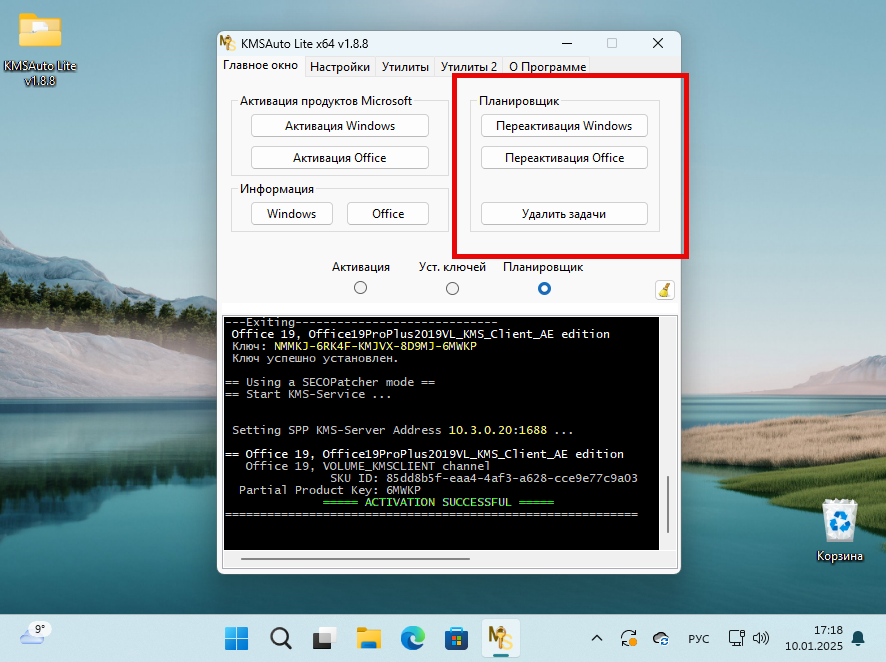
Task: Click the broom icon to clear the log
Action: coord(665,290)
